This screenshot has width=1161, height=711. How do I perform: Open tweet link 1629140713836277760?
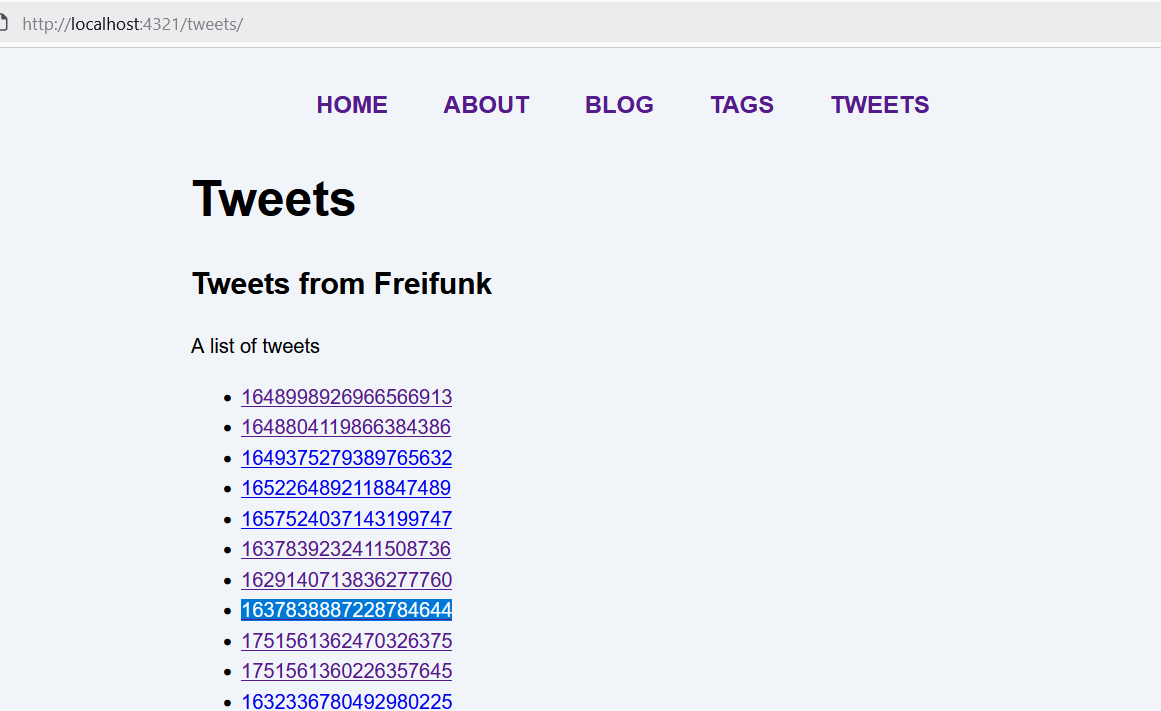click(x=347, y=580)
